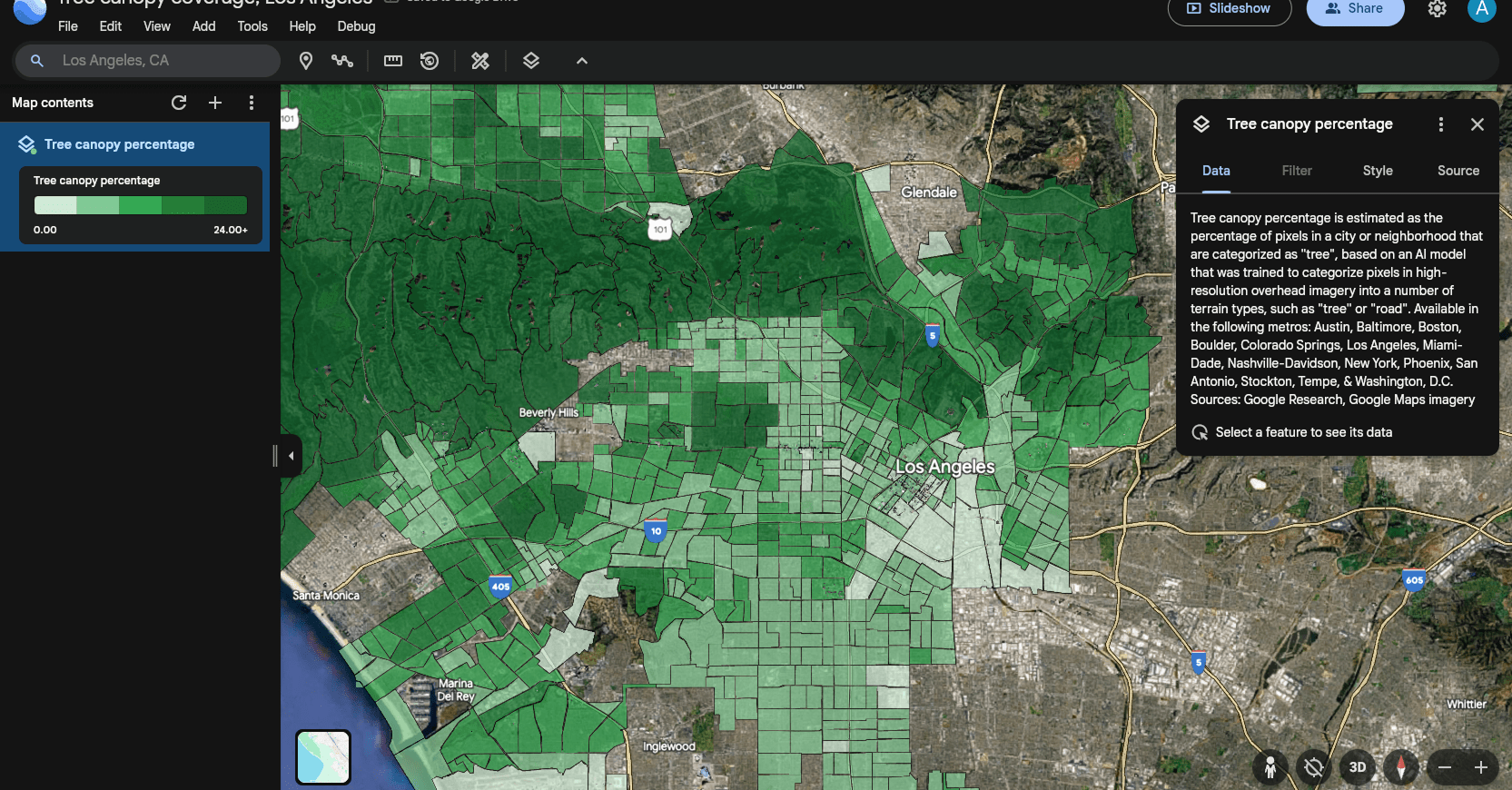Open the Tools menu
The width and height of the screenshot is (1512, 790).
[252, 26]
